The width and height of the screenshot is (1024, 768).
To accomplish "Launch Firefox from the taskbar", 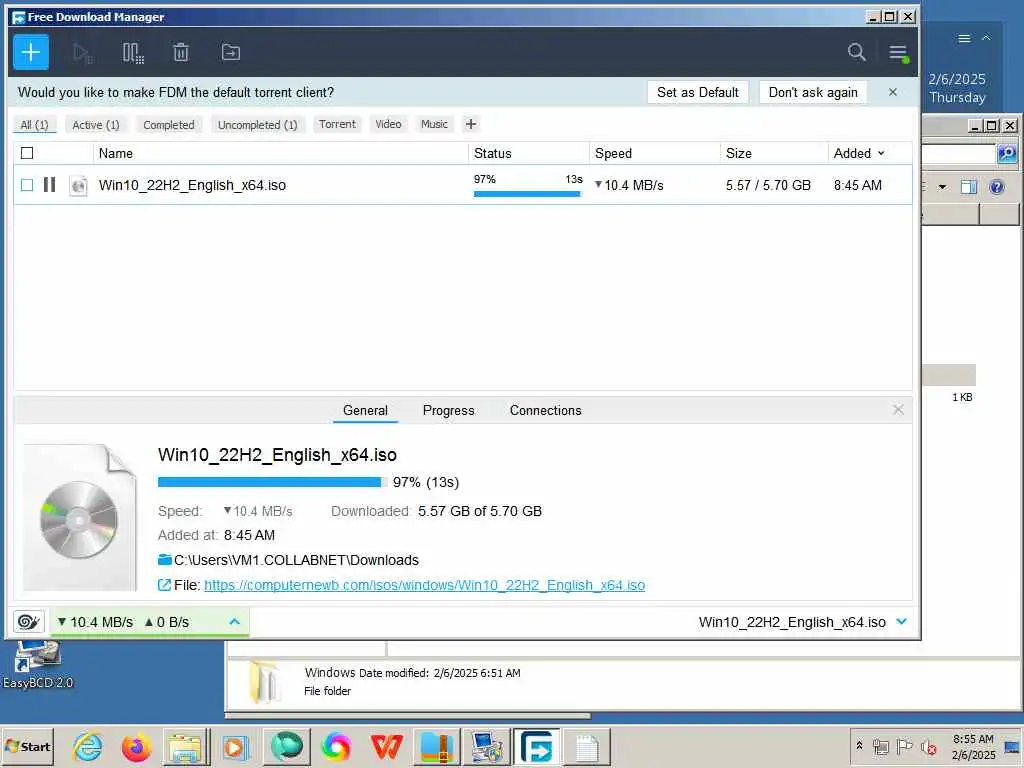I will (136, 746).
